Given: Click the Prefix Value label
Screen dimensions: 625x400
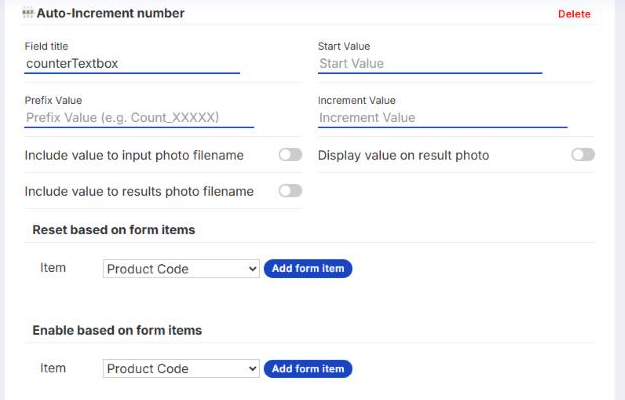Looking at the screenshot, I should click(53, 100).
